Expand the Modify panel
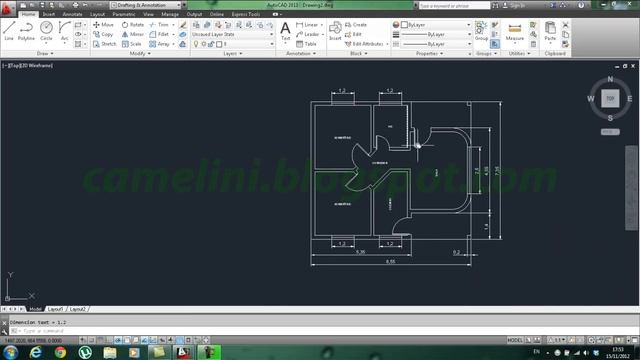This screenshot has width=640, height=360. pyautogui.click(x=140, y=53)
